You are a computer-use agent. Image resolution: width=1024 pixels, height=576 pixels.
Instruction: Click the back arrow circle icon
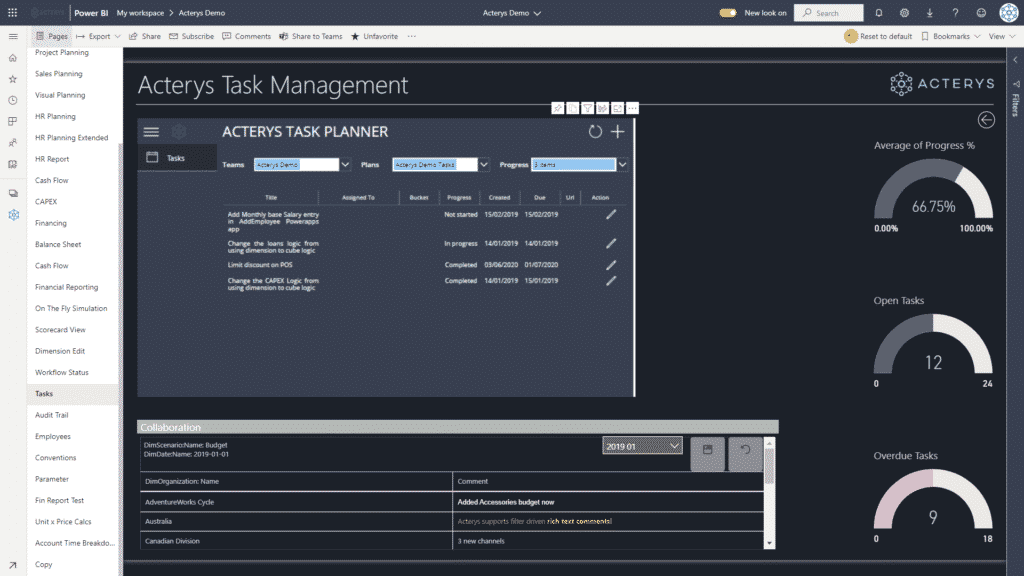pyautogui.click(x=986, y=120)
